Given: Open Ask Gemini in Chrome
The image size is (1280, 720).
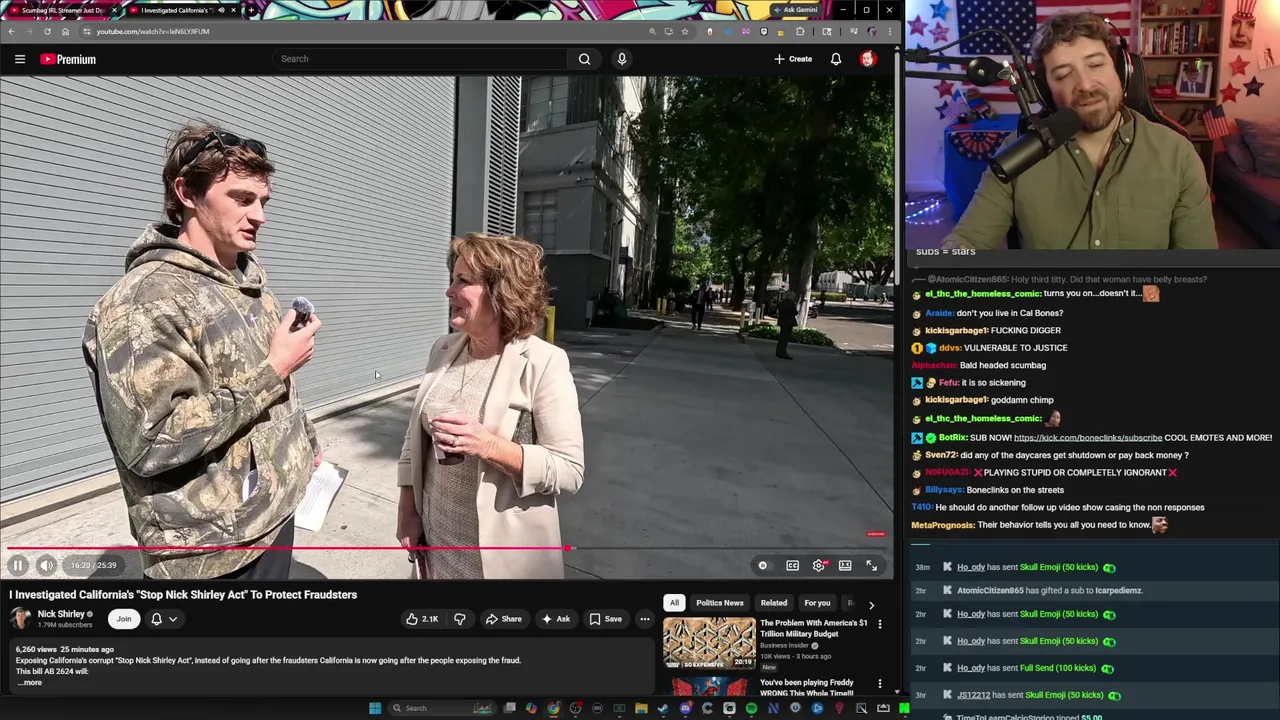Looking at the screenshot, I should point(797,10).
